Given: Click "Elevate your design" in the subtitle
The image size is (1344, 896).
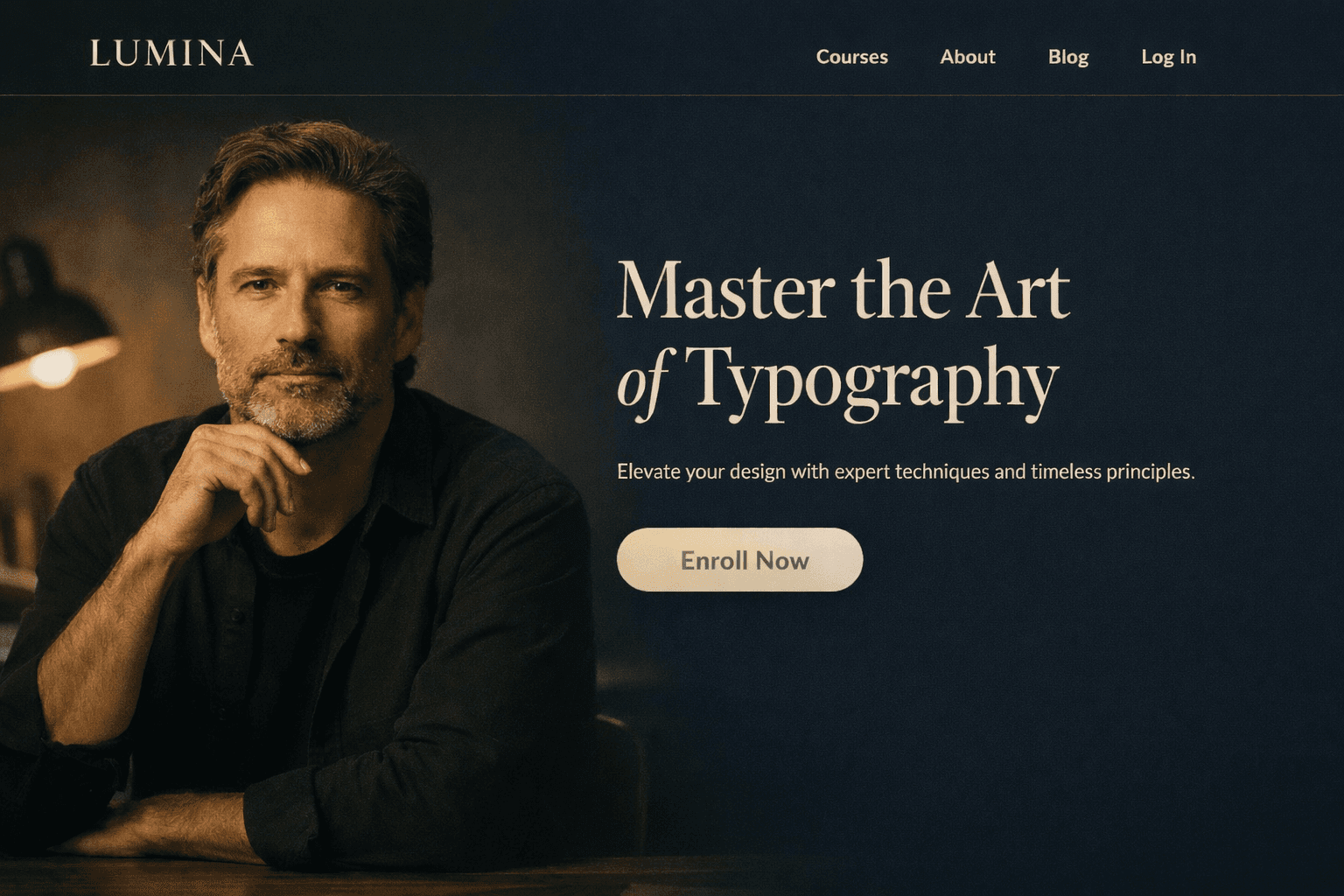Looking at the screenshot, I should pyautogui.click(x=702, y=472).
